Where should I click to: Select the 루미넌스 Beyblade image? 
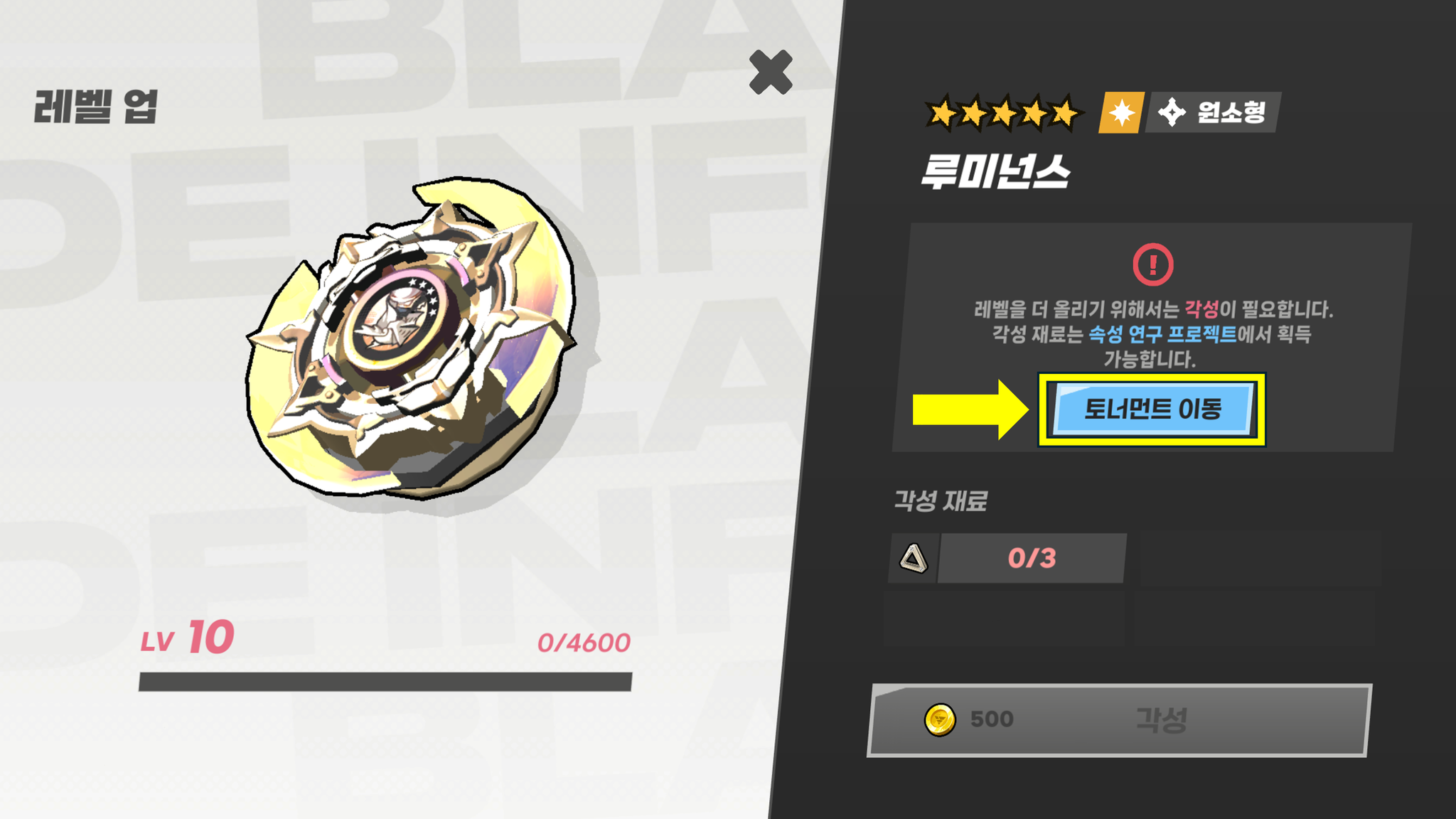[412, 338]
